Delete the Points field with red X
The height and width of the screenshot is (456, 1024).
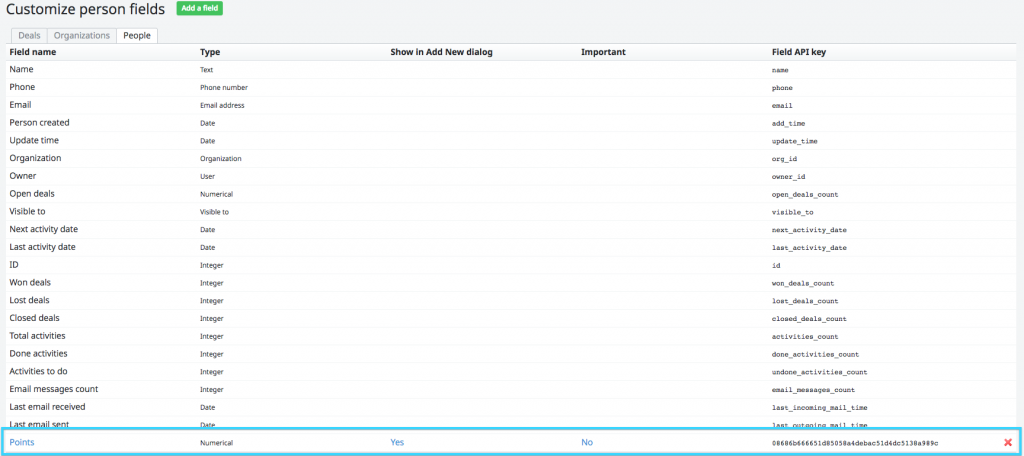pos(1008,442)
